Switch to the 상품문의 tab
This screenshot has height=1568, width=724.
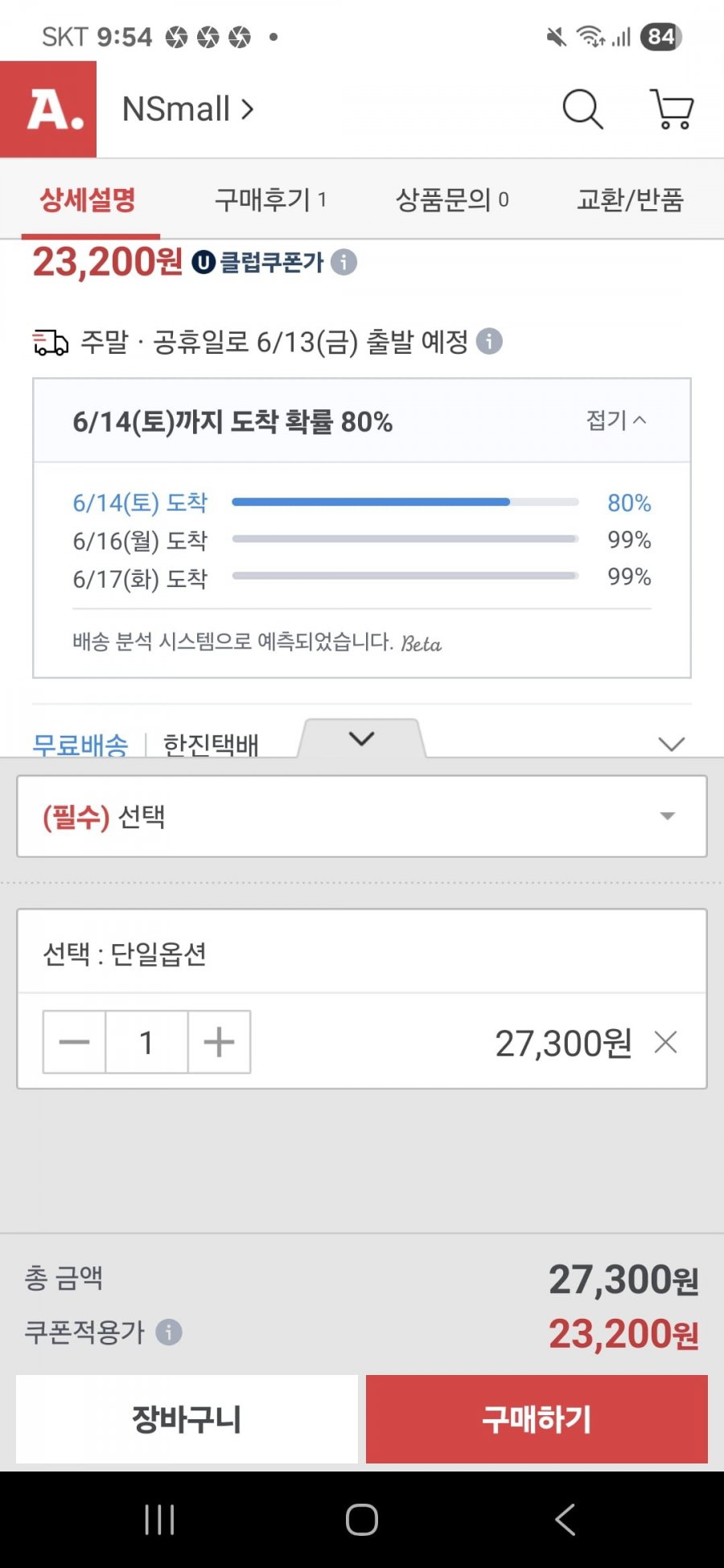pyautogui.click(x=452, y=199)
